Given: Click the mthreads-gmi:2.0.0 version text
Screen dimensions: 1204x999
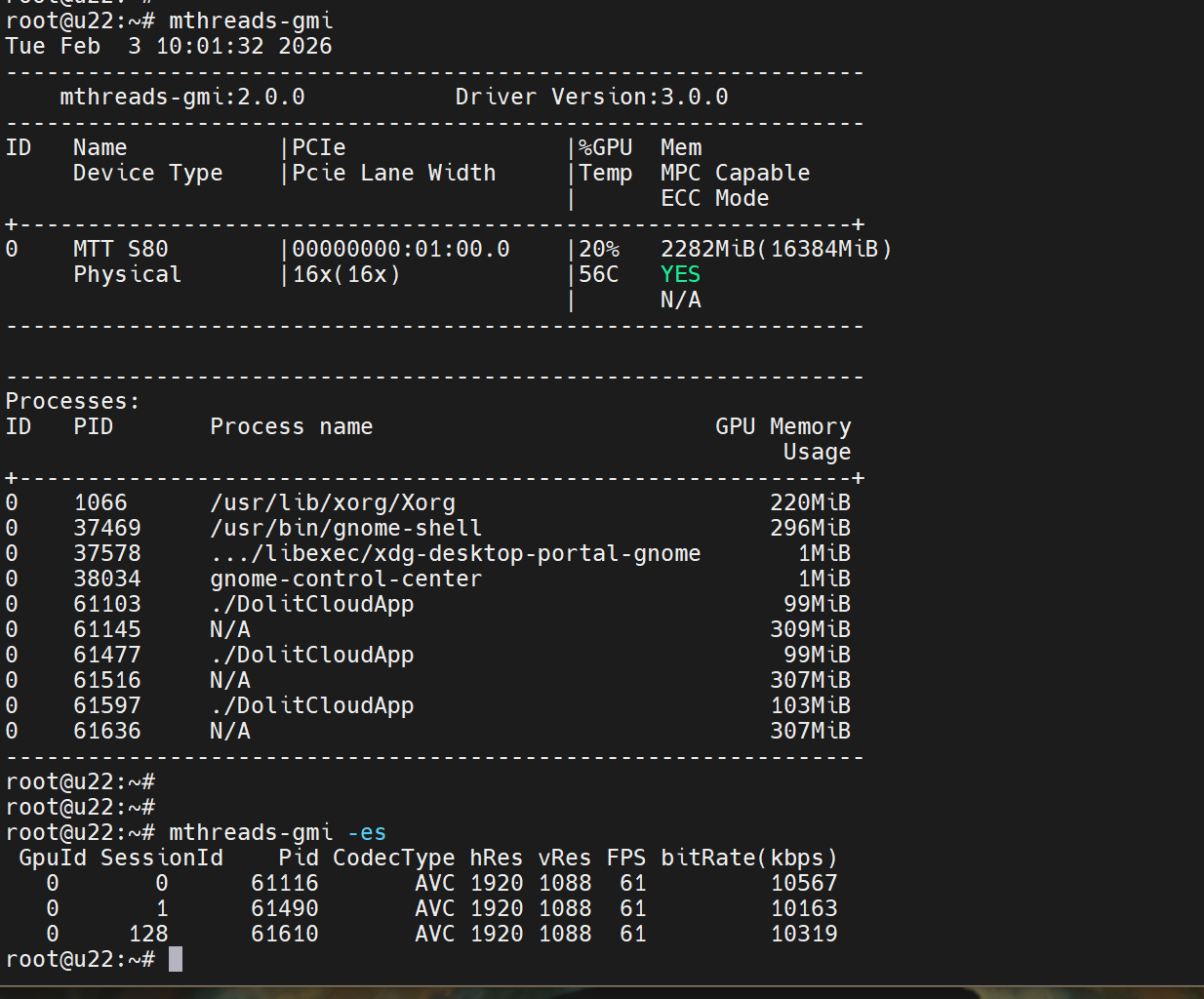Looking at the screenshot, I should [182, 97].
